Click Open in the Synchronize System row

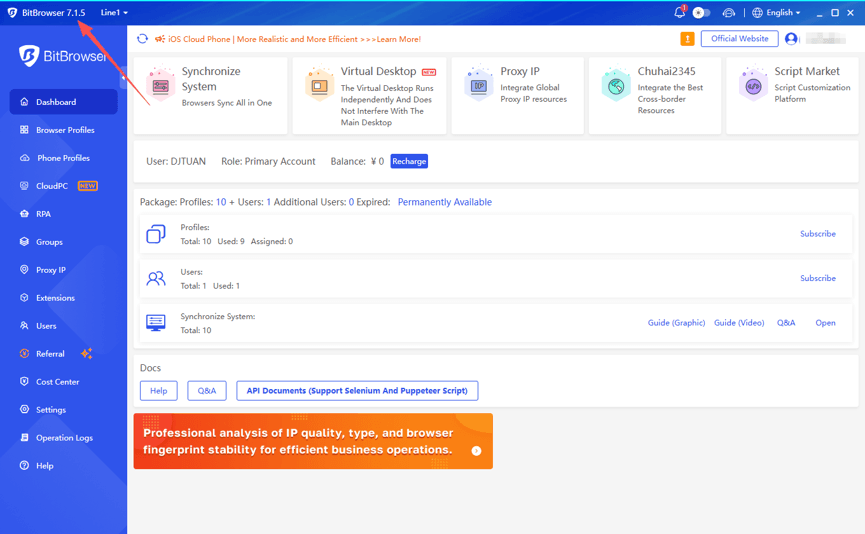[x=825, y=323]
